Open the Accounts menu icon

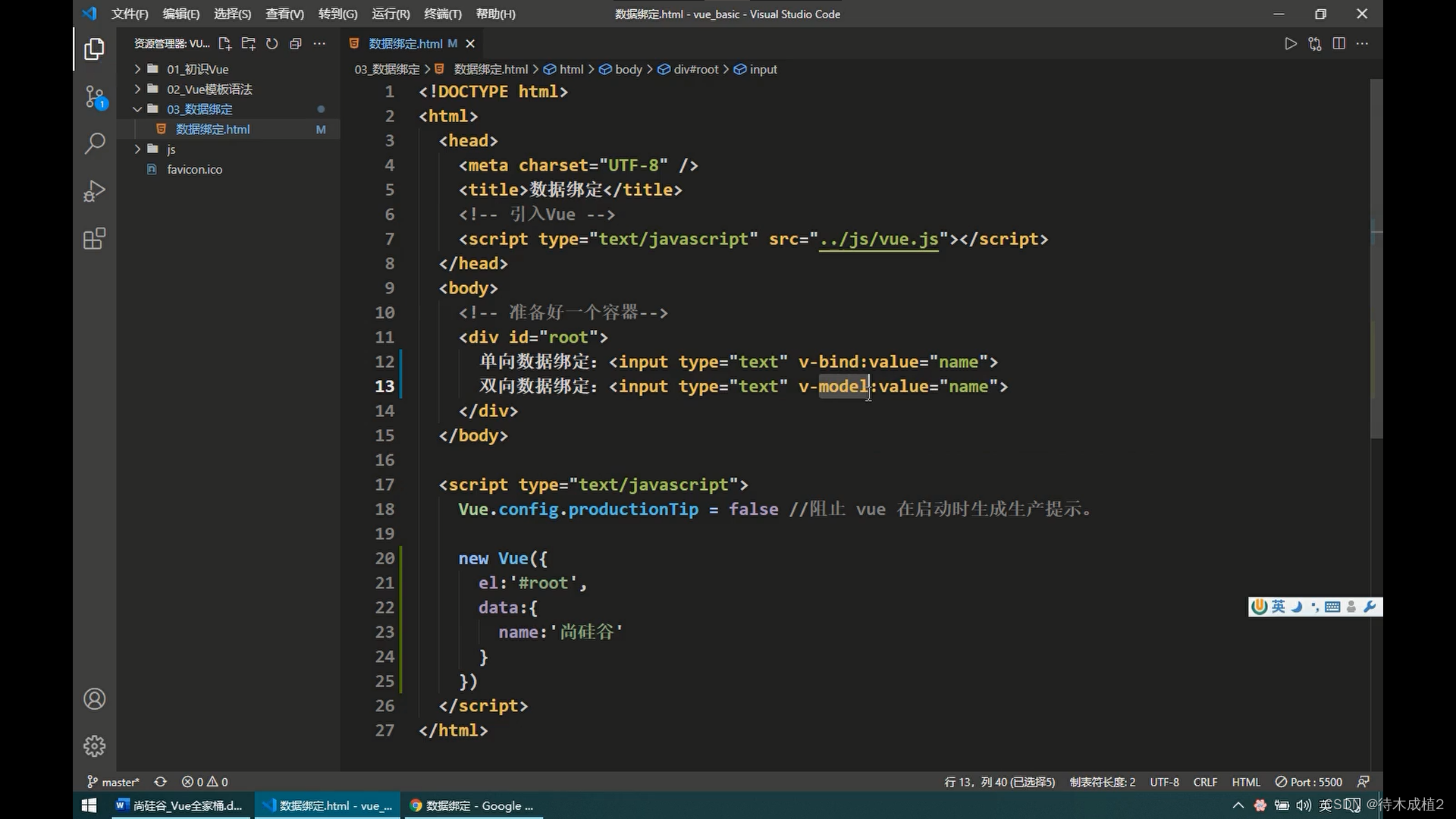pos(94,698)
